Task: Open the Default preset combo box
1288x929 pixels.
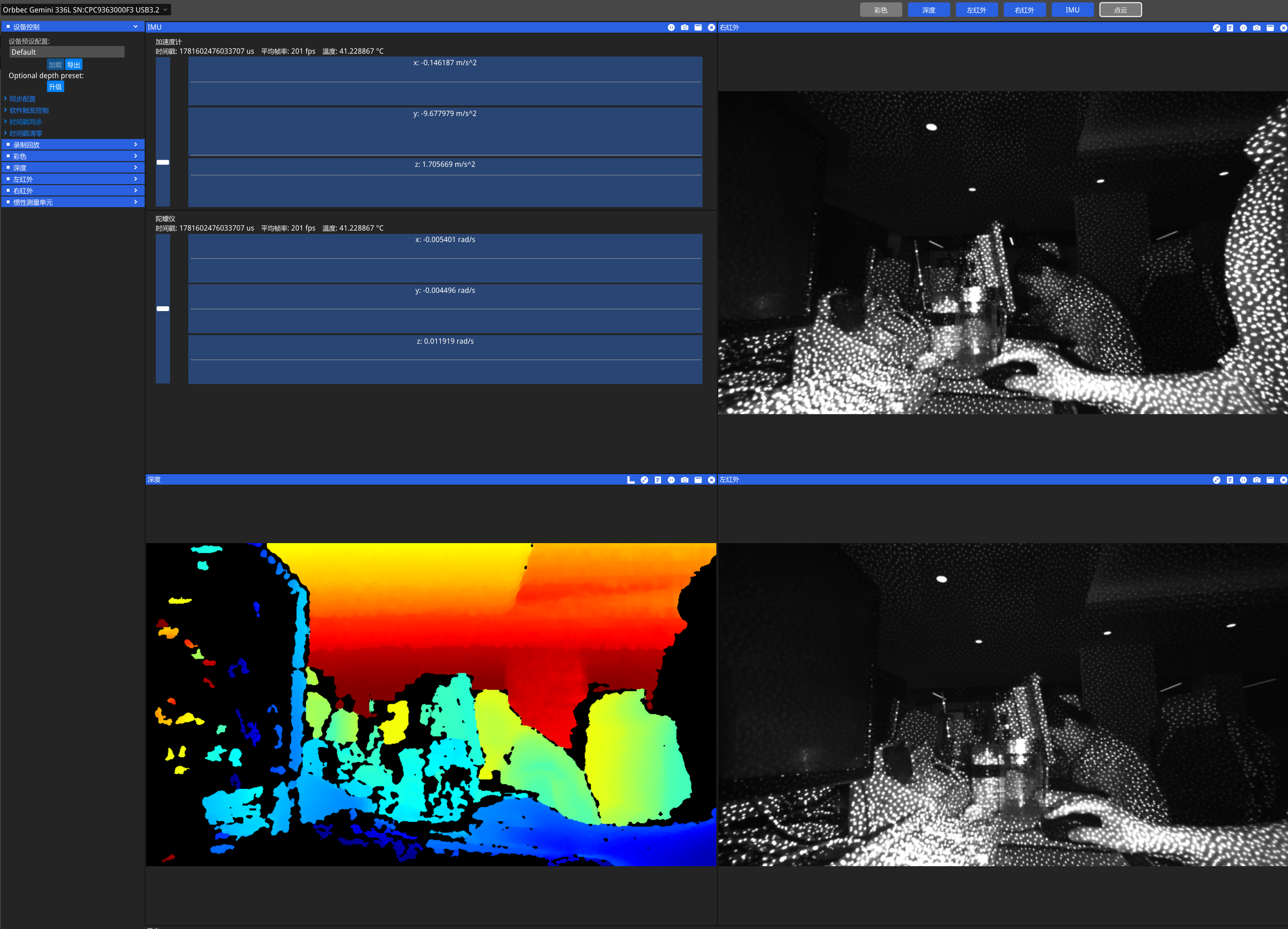Action: pos(67,52)
